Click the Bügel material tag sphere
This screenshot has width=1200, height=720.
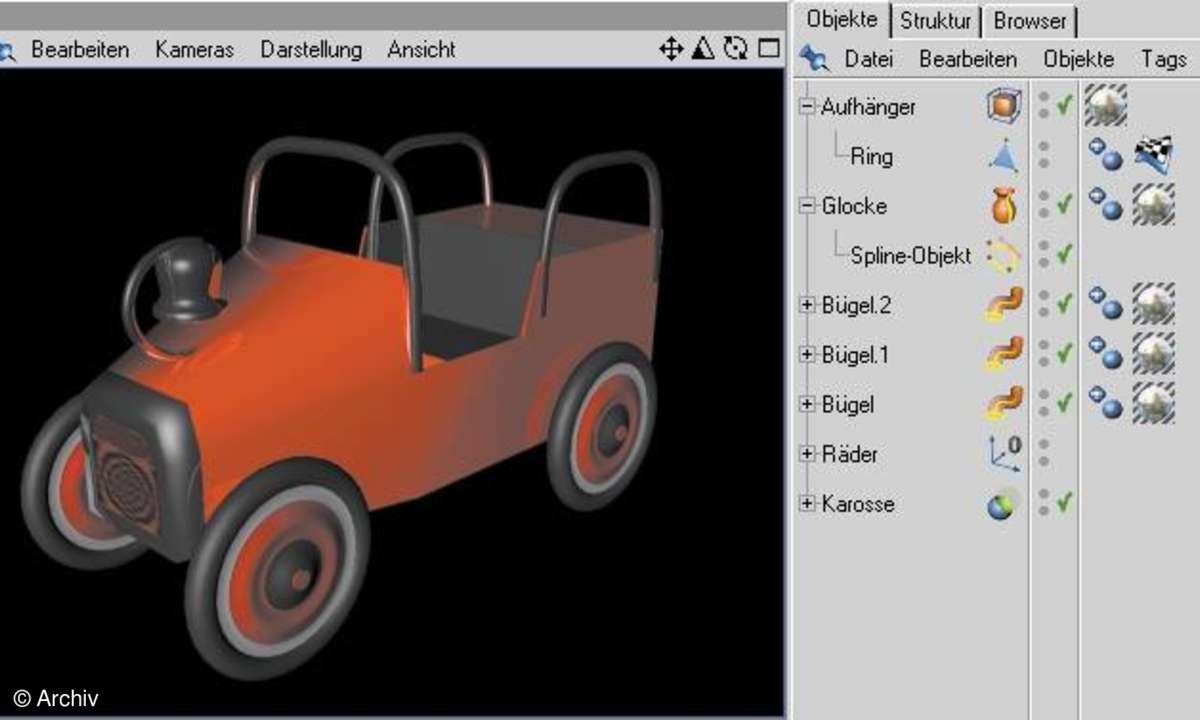[x=1153, y=403]
